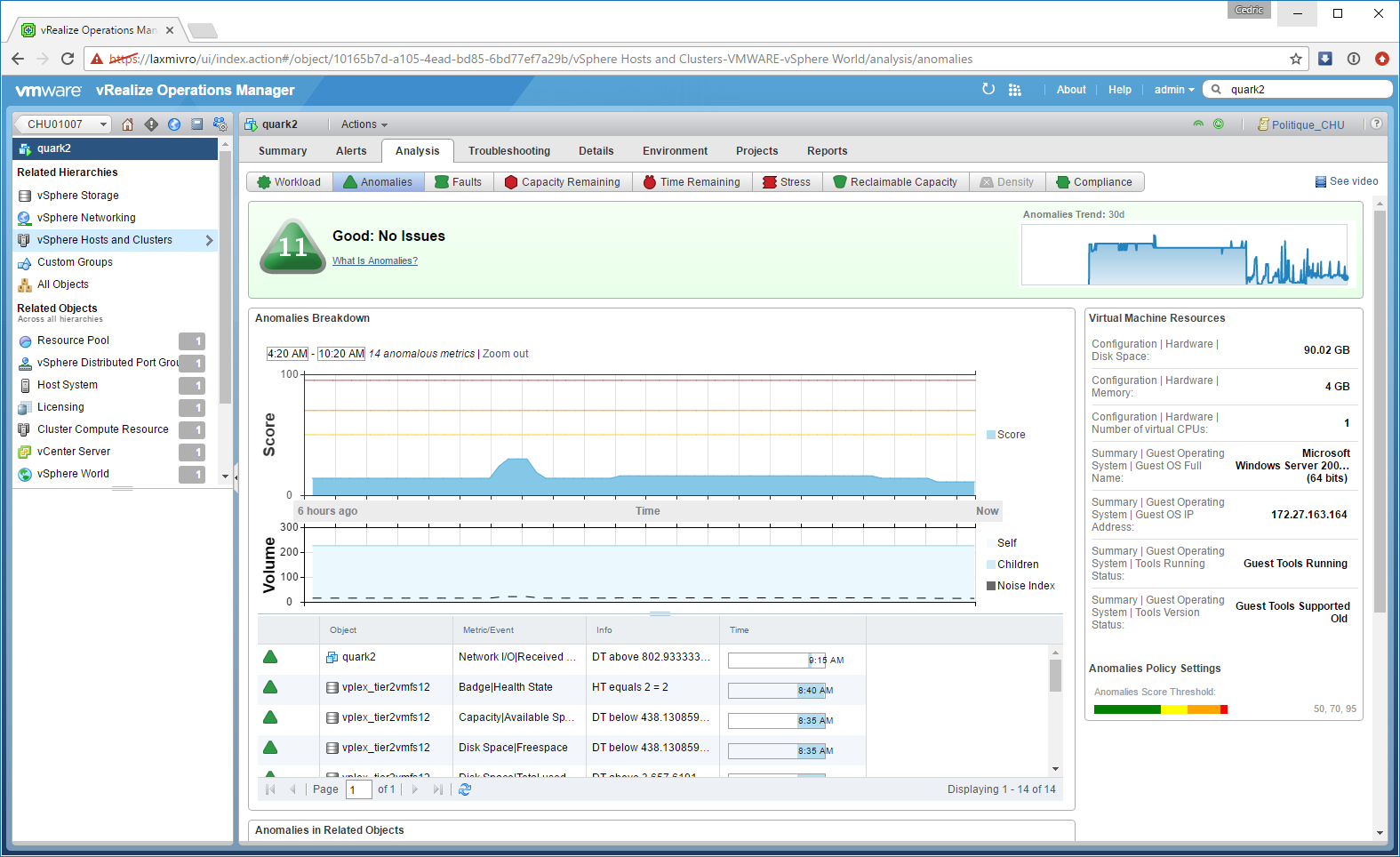Screen dimensions: 1400x857
Task: Expand the Actions dropdown menu
Action: pos(364,124)
